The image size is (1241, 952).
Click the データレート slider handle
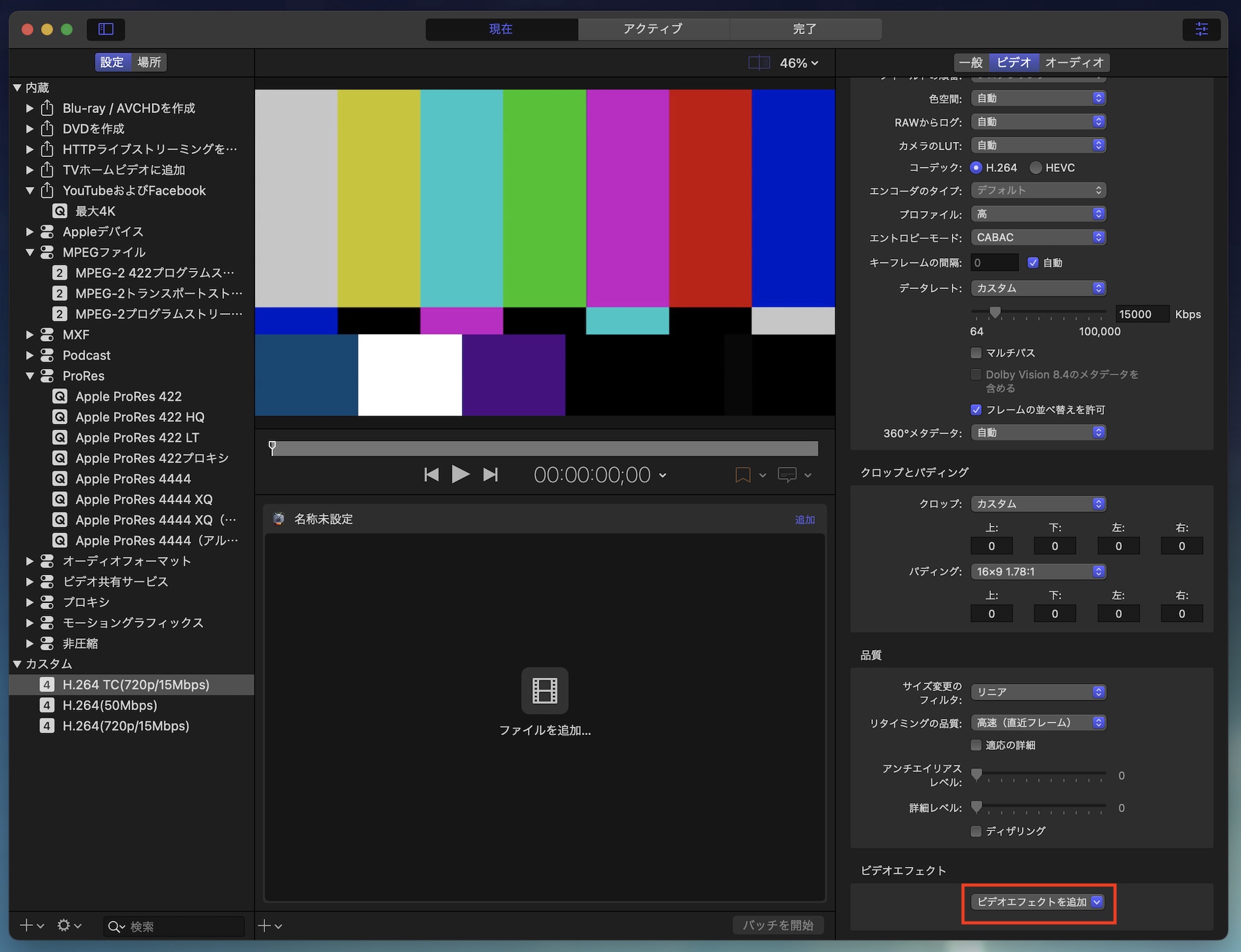995,313
